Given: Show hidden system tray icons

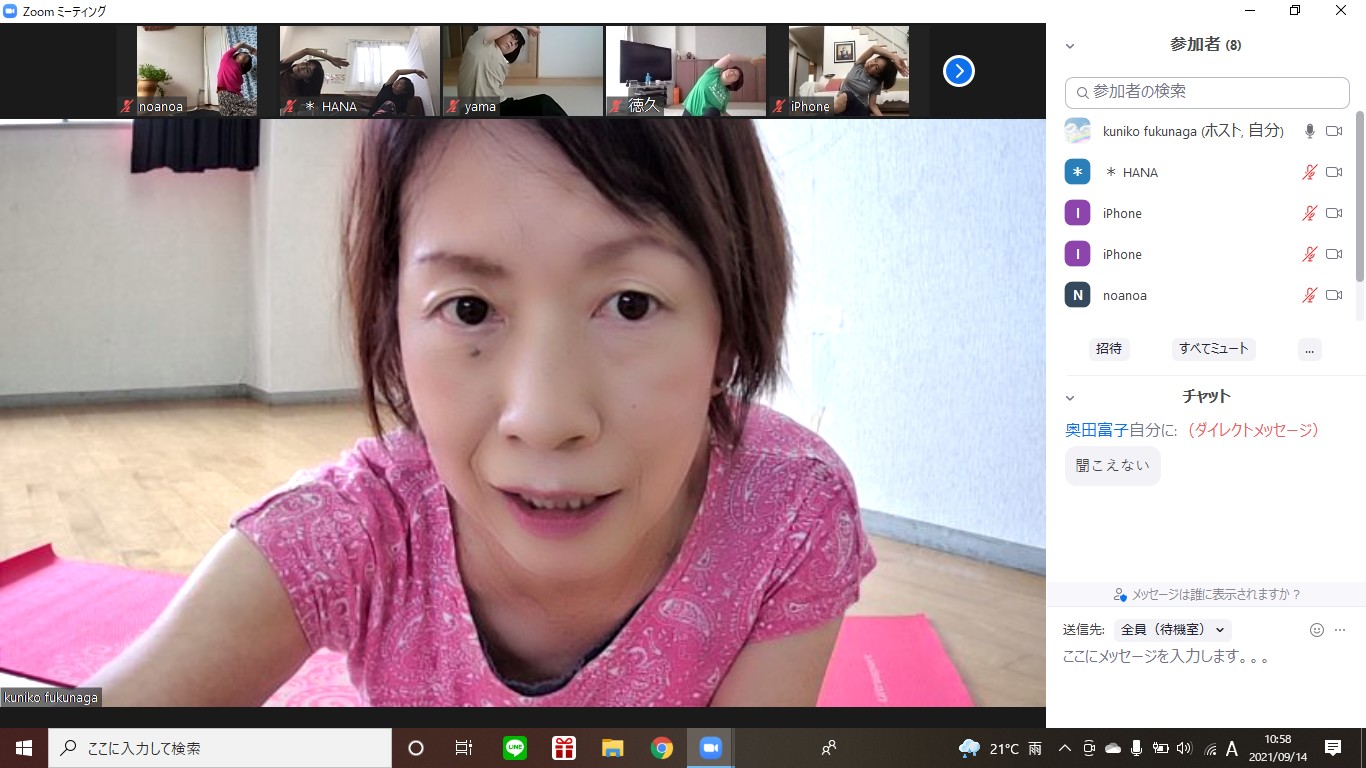Looking at the screenshot, I should pyautogui.click(x=1064, y=748).
